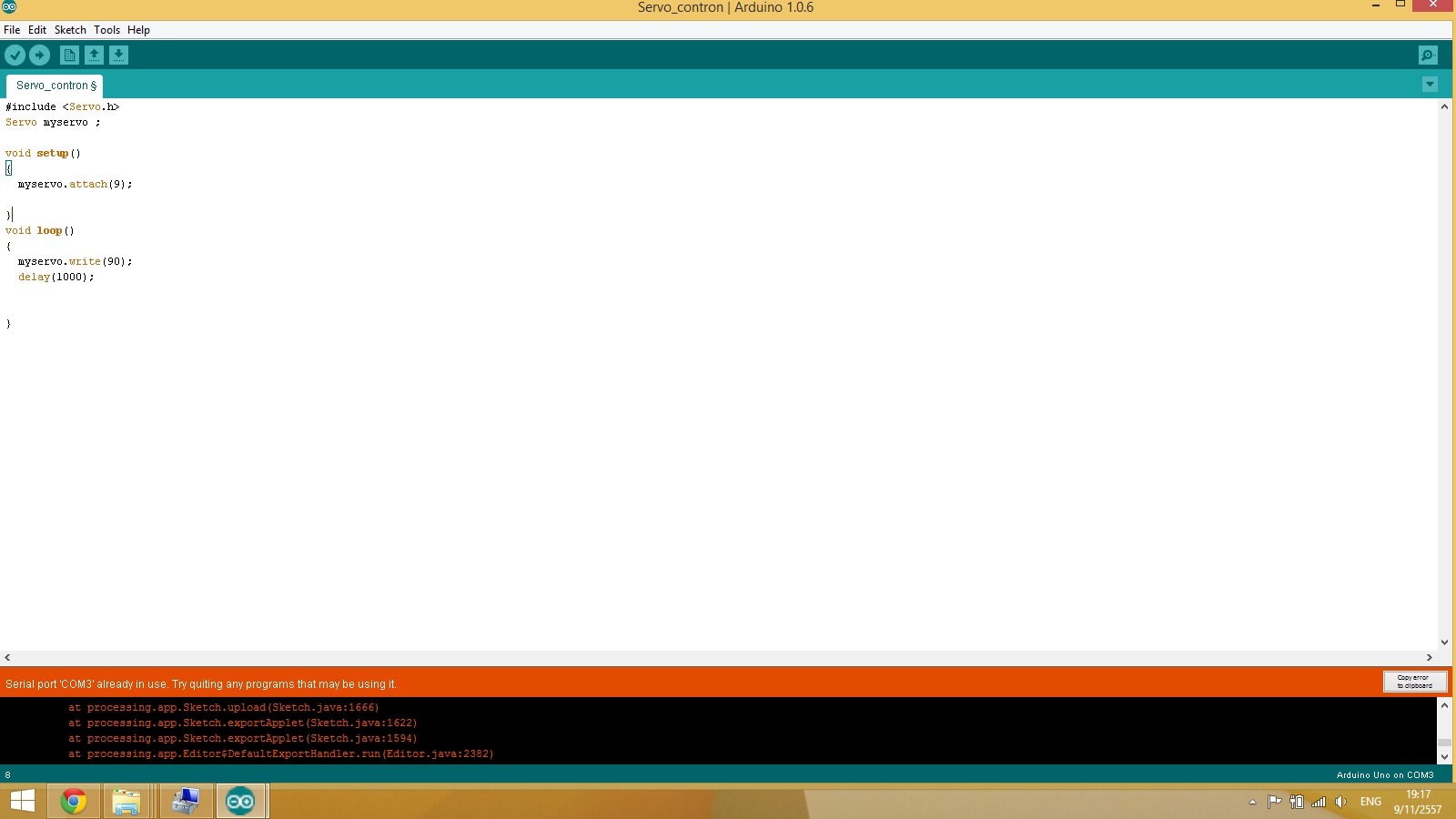
Task: Open the Edit menu
Action: coord(37,30)
